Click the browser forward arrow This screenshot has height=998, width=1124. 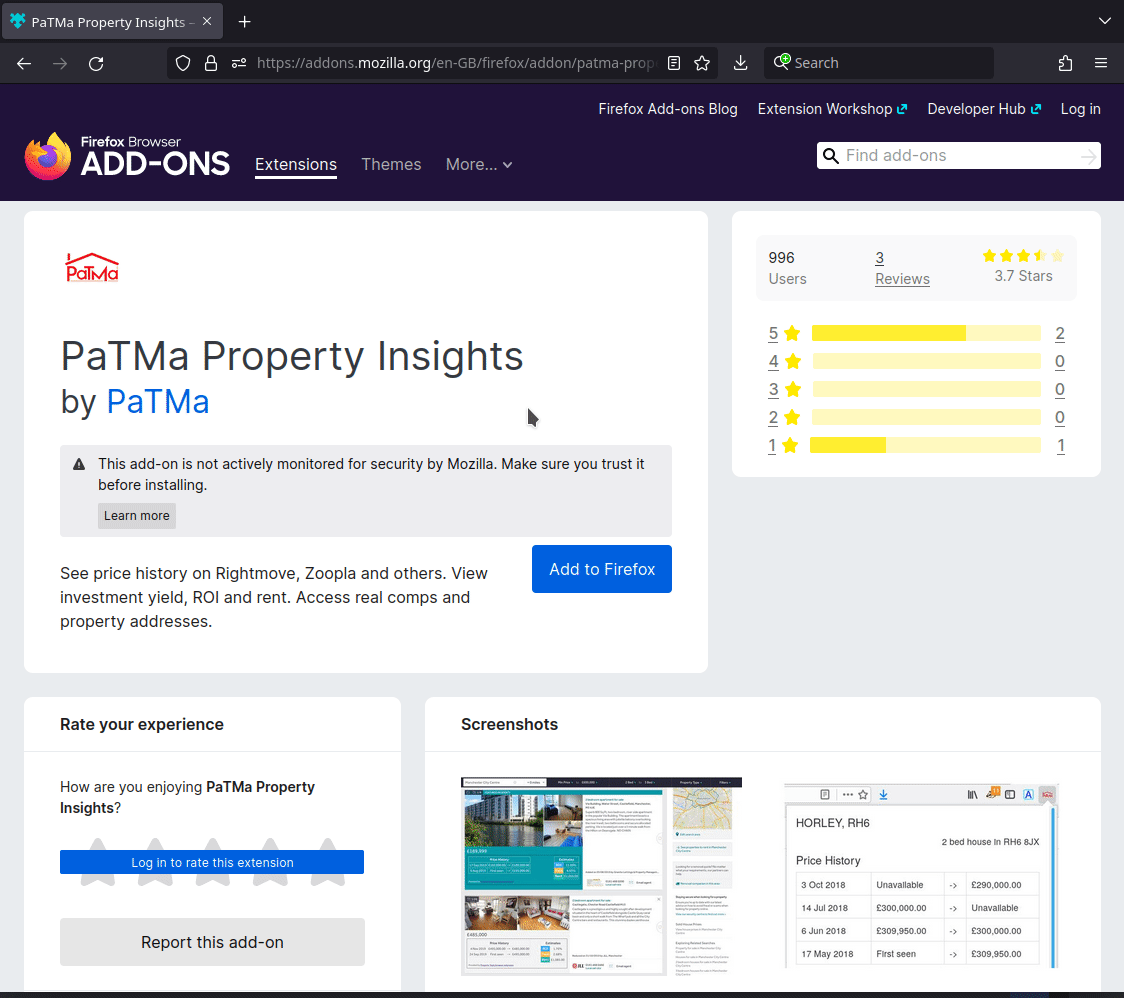[x=60, y=63]
